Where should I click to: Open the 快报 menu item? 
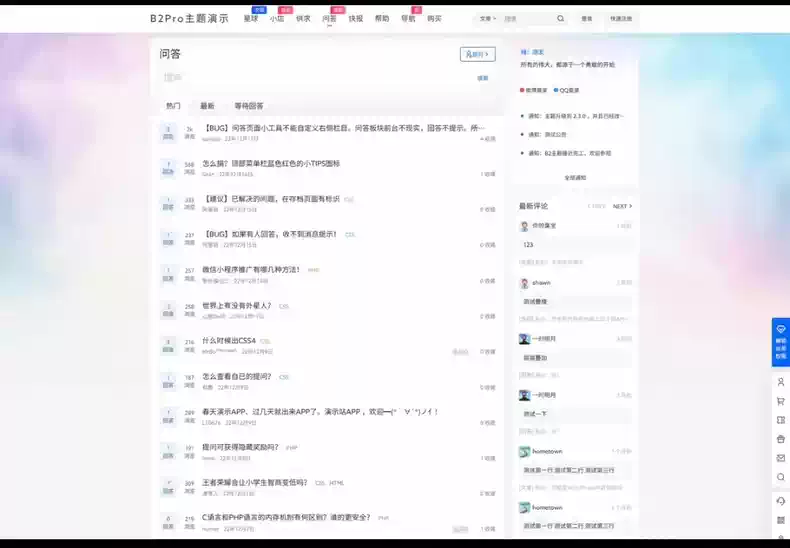[356, 19]
